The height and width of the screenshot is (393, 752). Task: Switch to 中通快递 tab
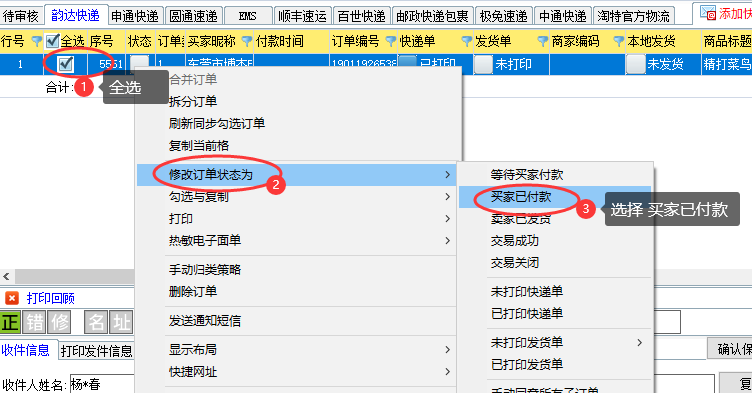(563, 16)
